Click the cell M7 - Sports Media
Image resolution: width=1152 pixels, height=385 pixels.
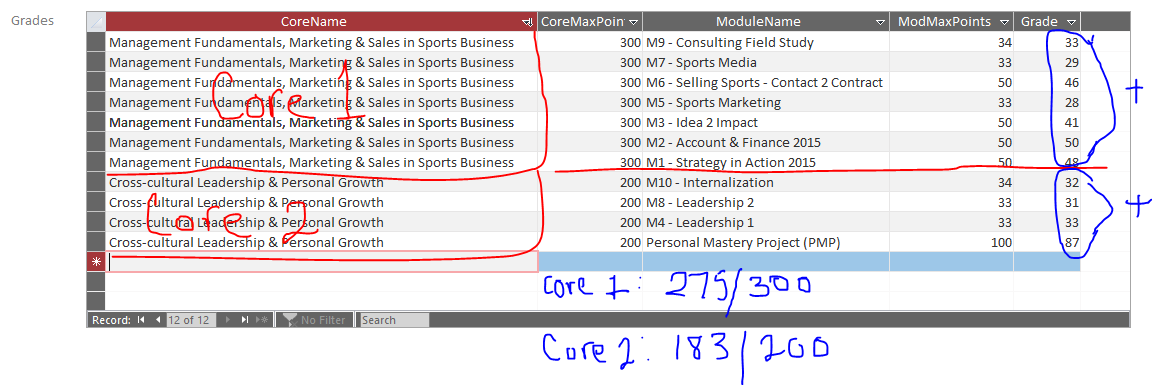pos(766,62)
